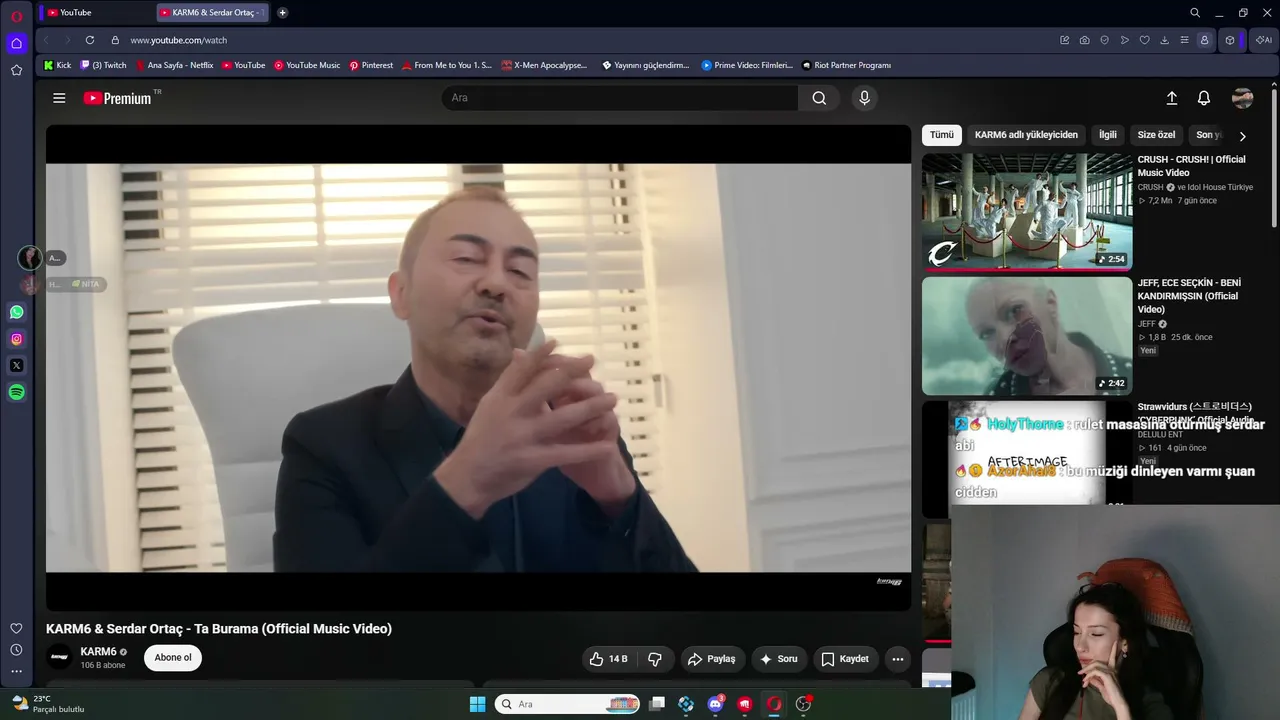Click the YouTube search field

coord(620,98)
